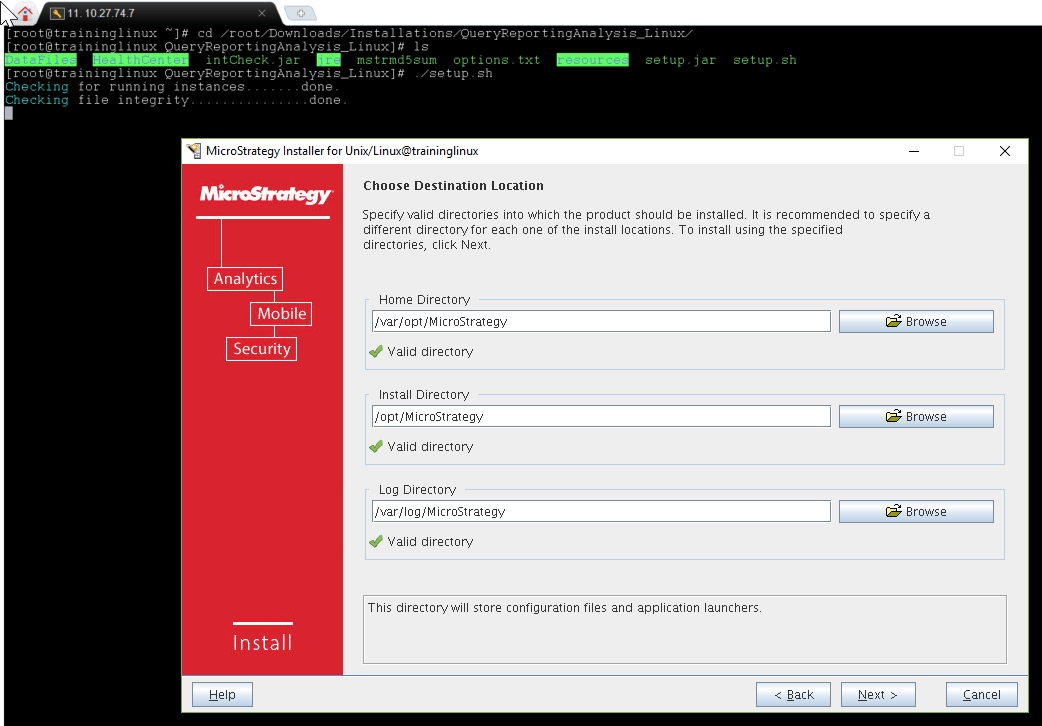The height and width of the screenshot is (726, 1042).
Task: Click the home icon tab
Action: (25, 13)
